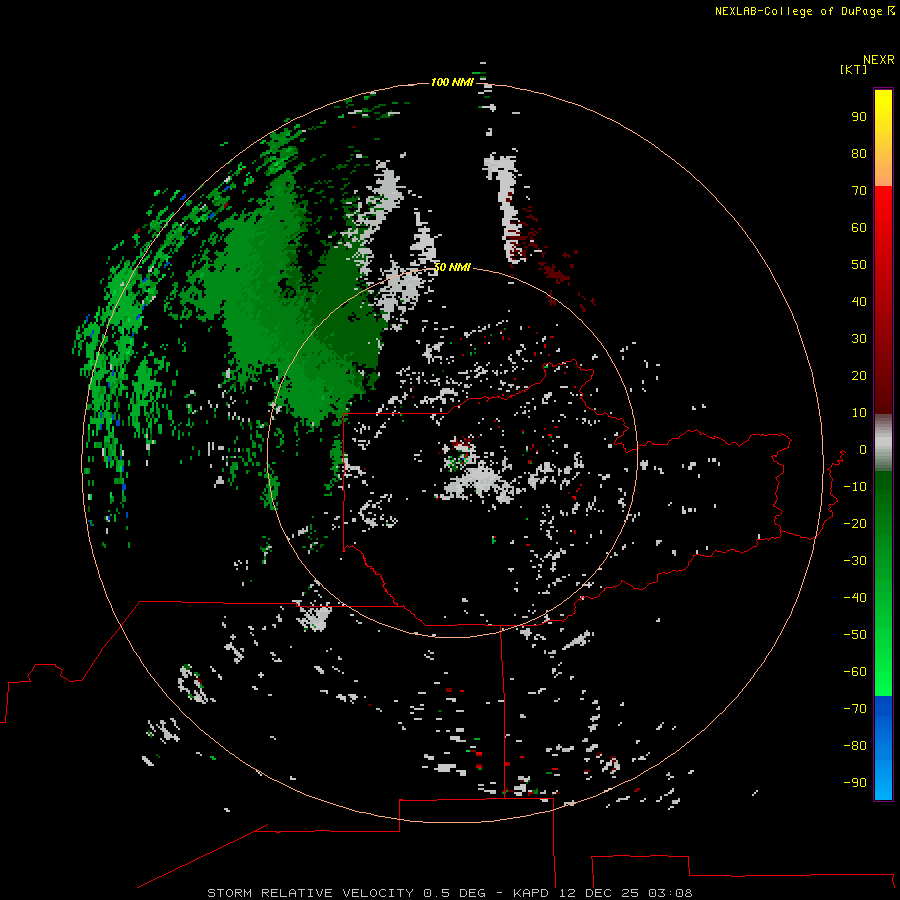Image resolution: width=900 pixels, height=900 pixels.
Task: Click the 03:08 time stamp
Action: pos(670,893)
